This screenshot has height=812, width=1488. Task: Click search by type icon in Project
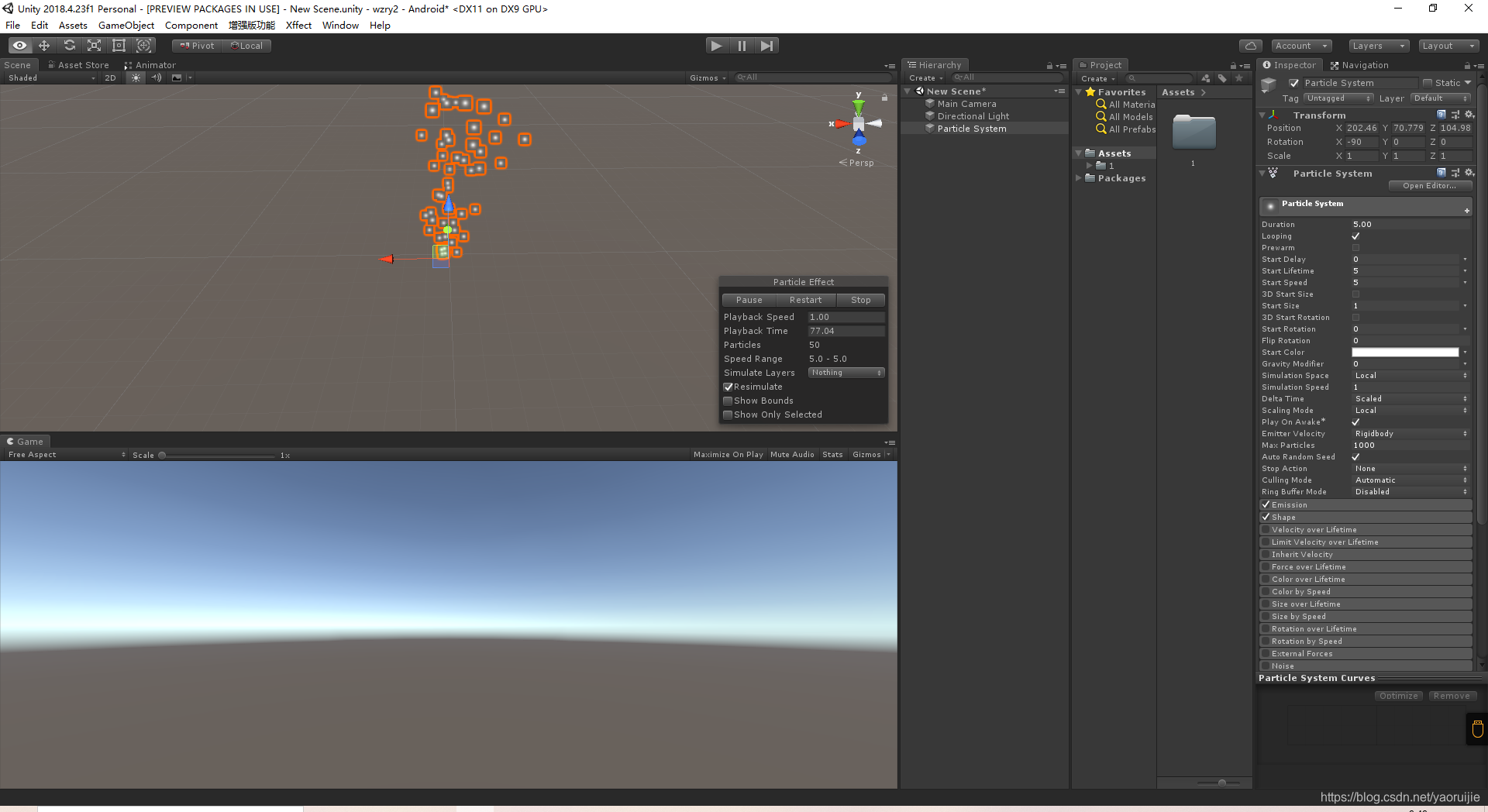pos(1205,78)
